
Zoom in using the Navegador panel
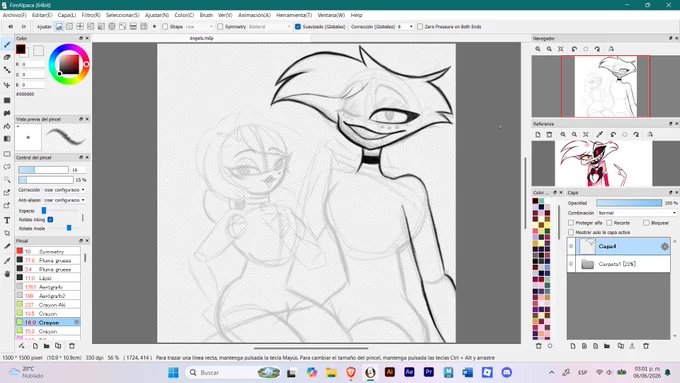pyautogui.click(x=538, y=49)
